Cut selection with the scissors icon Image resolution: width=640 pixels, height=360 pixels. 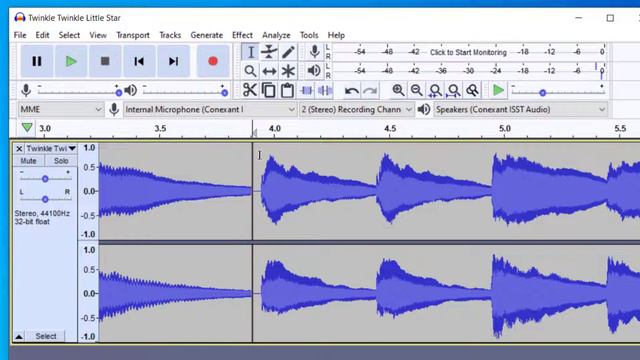click(x=250, y=90)
